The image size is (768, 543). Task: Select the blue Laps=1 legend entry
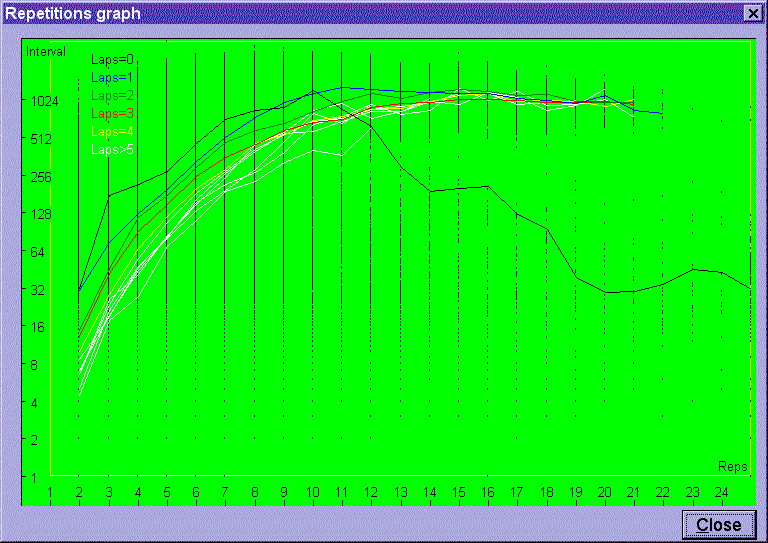click(x=112, y=77)
